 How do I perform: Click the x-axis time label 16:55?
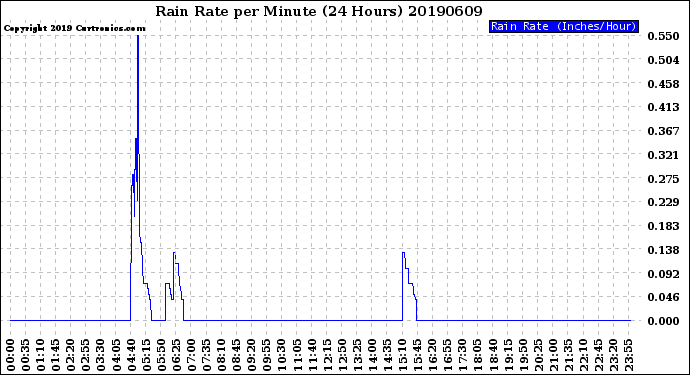[x=448, y=355]
